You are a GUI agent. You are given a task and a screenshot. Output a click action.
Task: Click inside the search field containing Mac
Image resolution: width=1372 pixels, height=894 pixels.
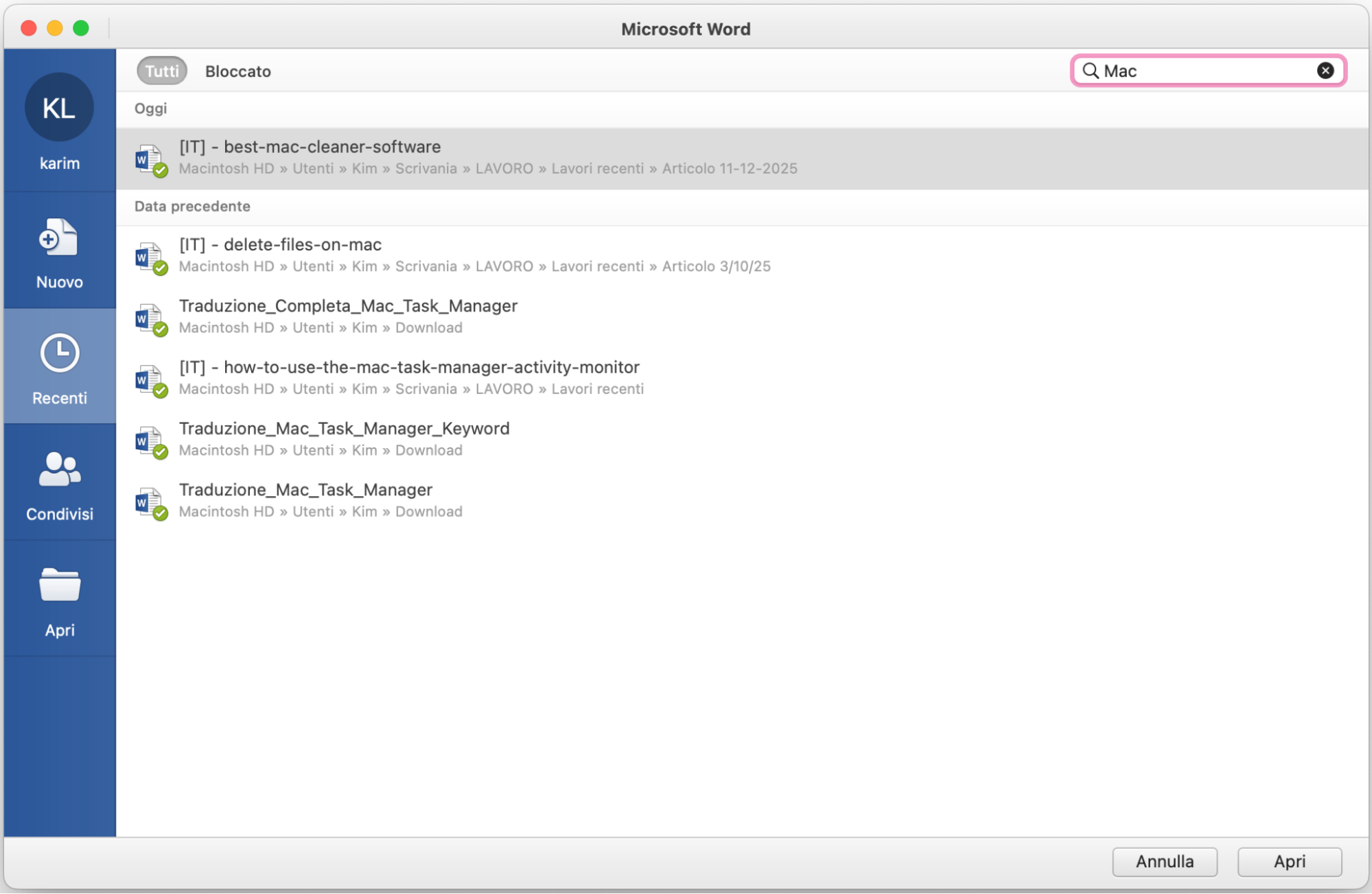point(1208,71)
